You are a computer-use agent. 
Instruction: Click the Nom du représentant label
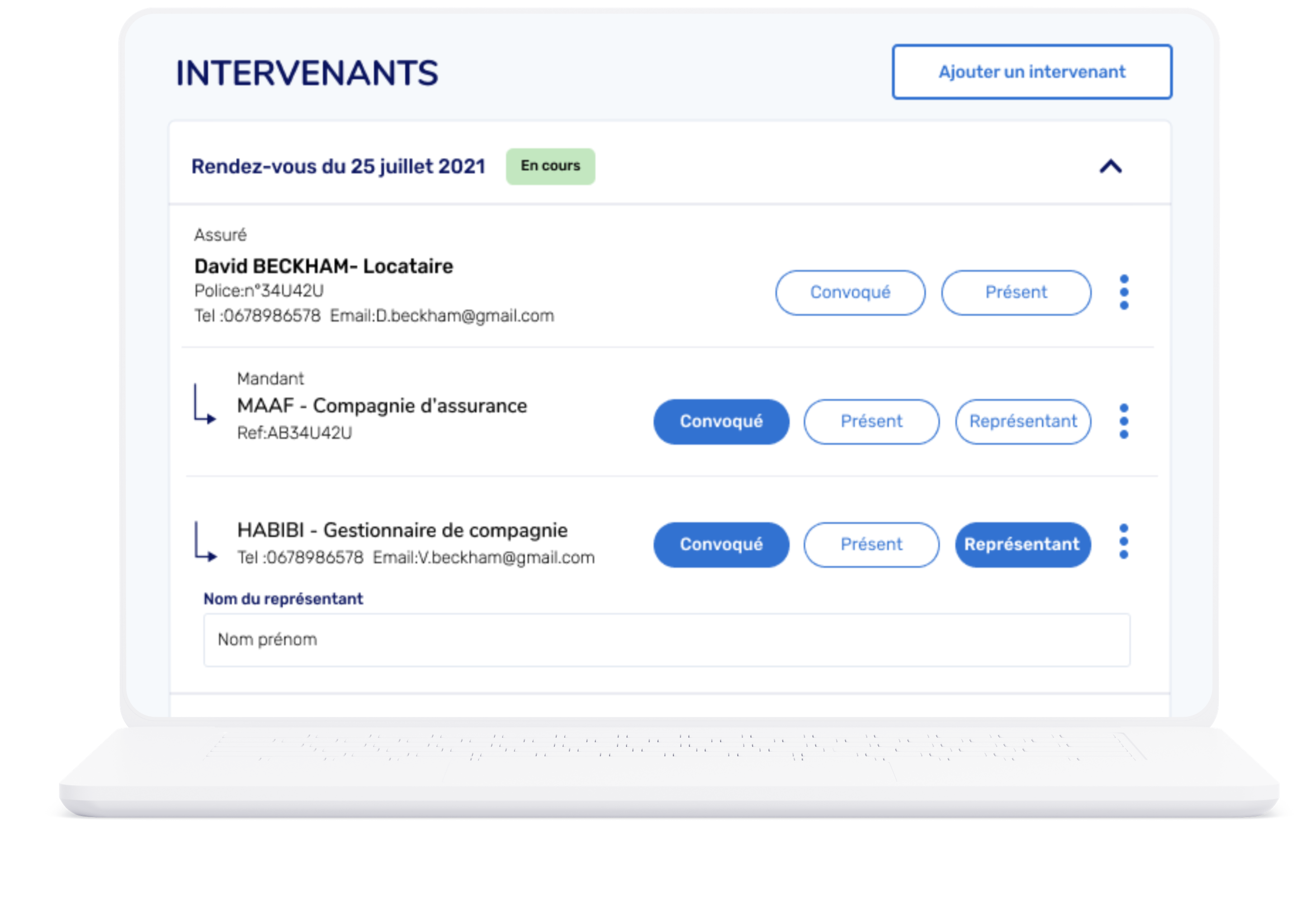284,599
